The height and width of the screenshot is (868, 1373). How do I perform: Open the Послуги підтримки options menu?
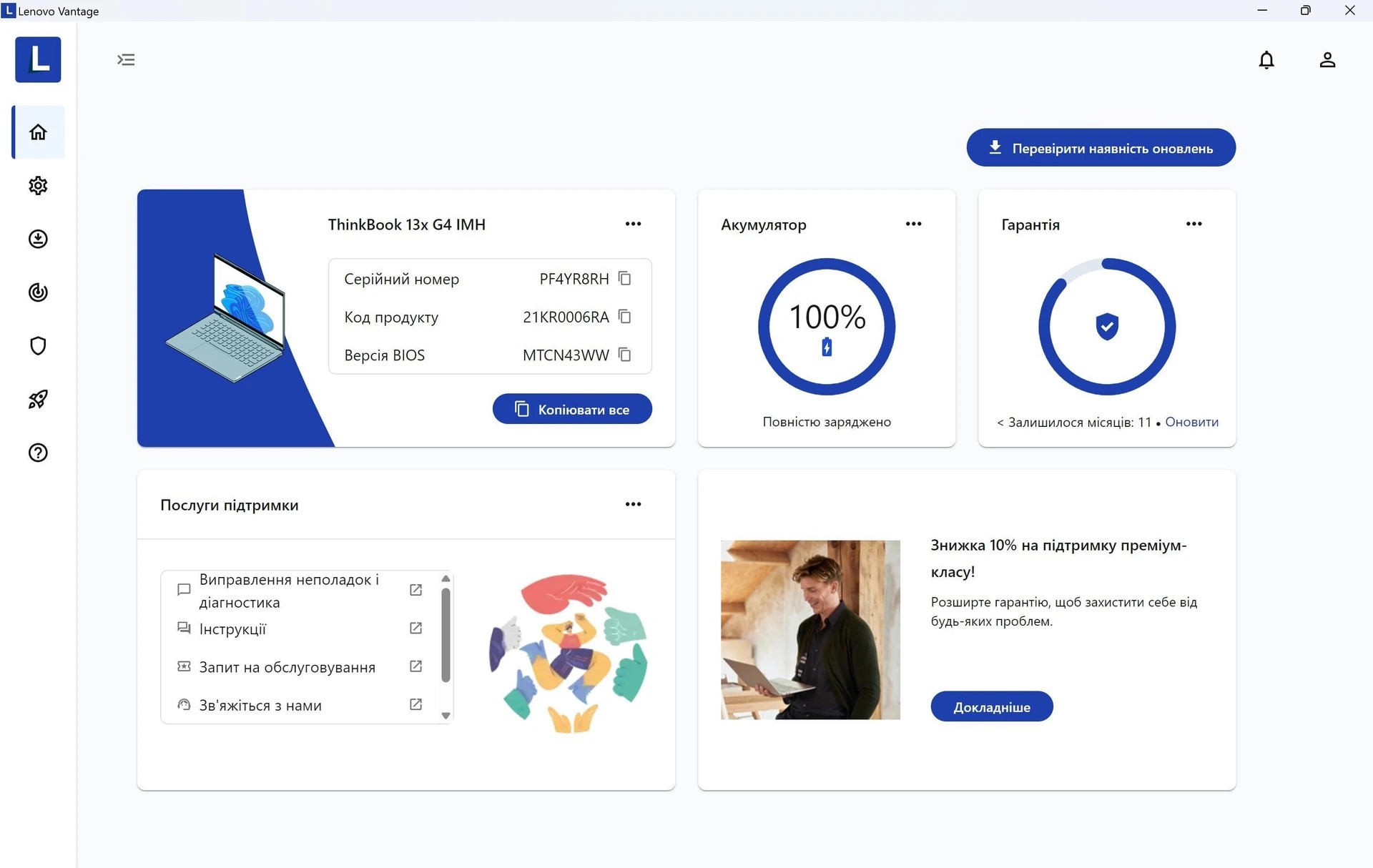tap(633, 504)
